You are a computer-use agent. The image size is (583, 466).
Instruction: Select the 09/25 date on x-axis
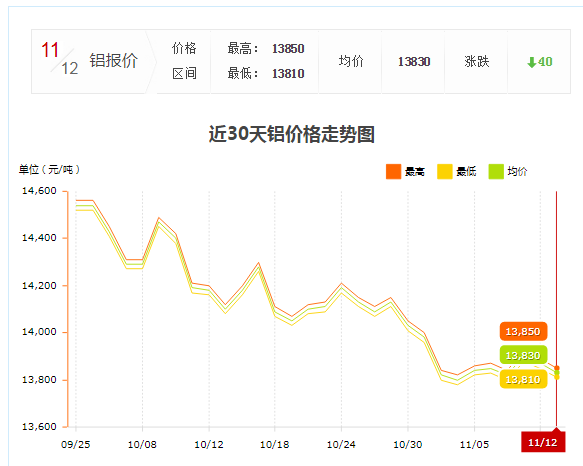[x=75, y=444]
